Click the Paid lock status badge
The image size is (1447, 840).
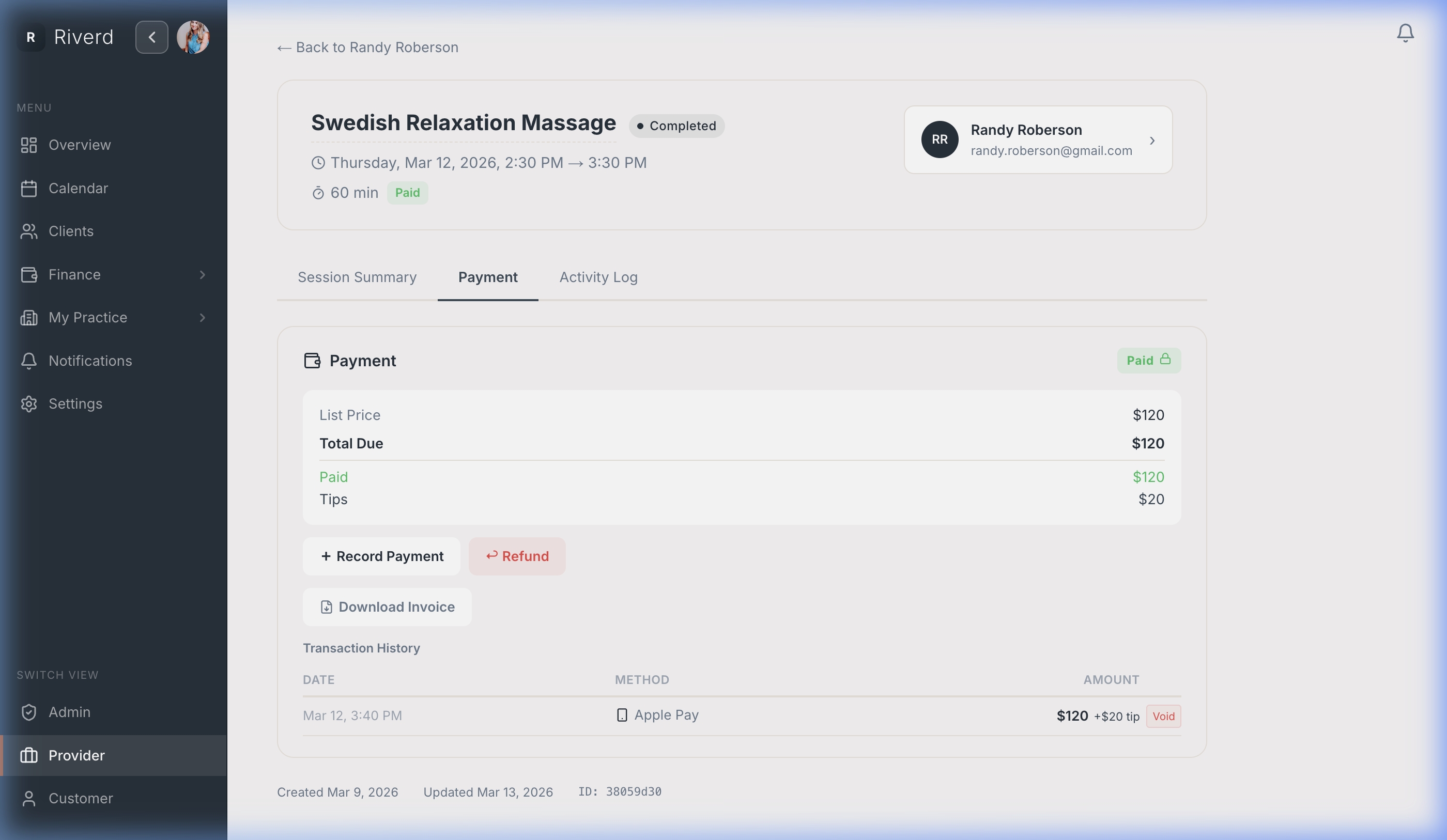tap(1148, 360)
